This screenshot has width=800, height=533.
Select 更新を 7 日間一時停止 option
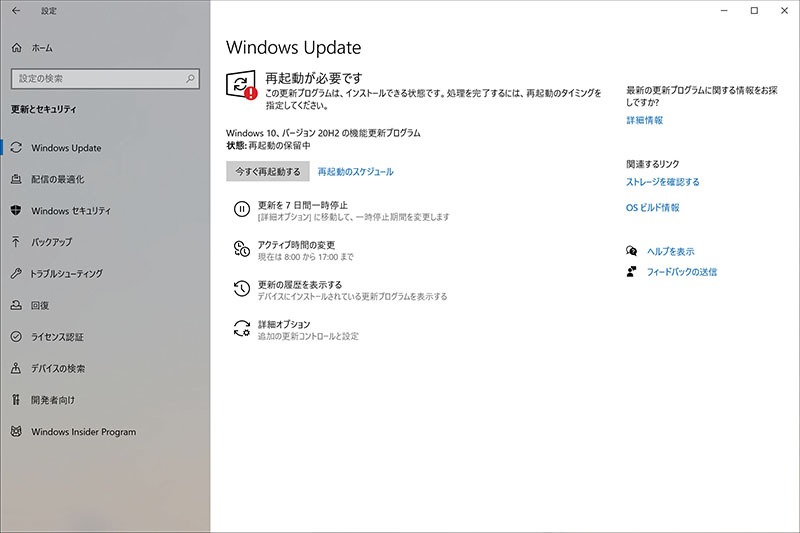click(341, 211)
